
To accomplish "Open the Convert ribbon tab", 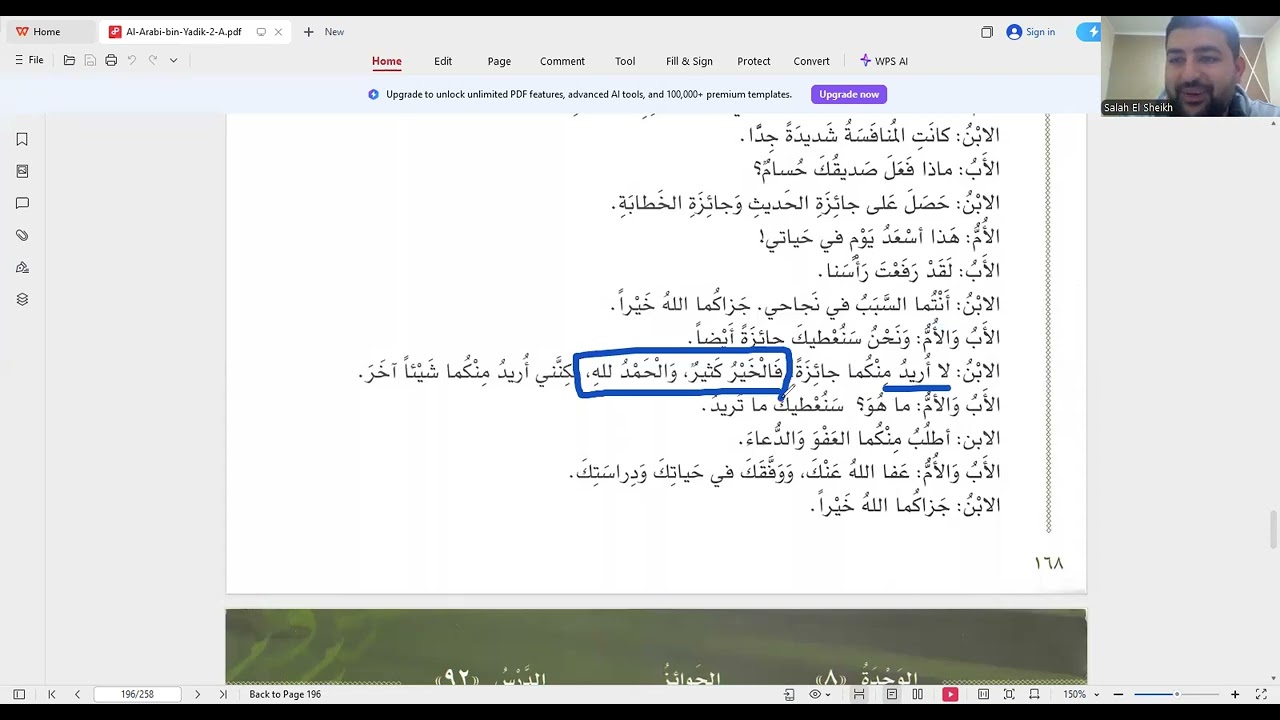I will click(x=811, y=61).
